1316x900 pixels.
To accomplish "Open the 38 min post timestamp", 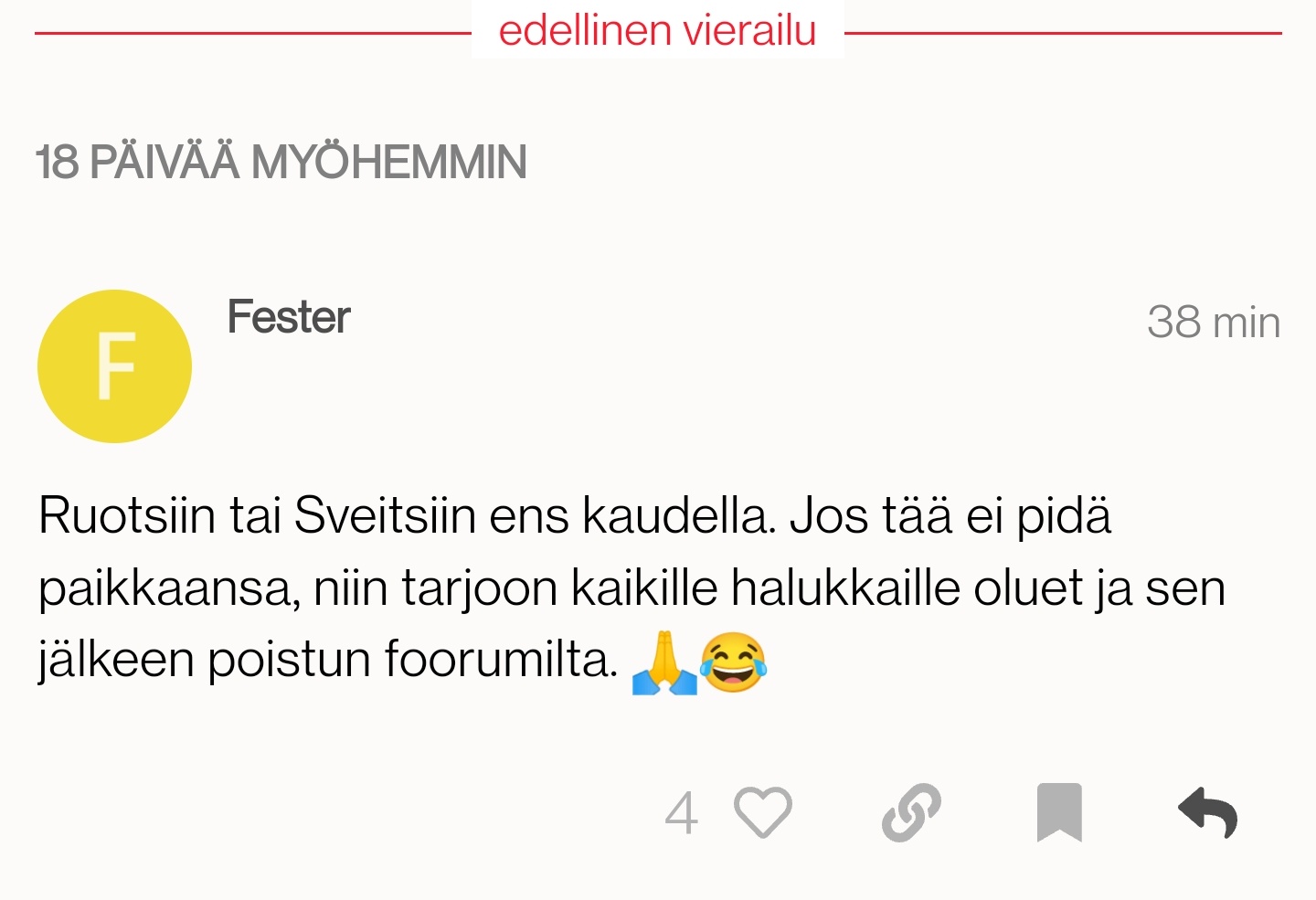I will coord(1213,322).
